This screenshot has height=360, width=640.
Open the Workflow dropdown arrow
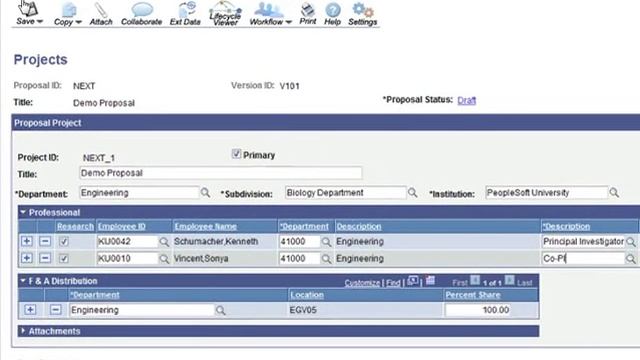[289, 22]
